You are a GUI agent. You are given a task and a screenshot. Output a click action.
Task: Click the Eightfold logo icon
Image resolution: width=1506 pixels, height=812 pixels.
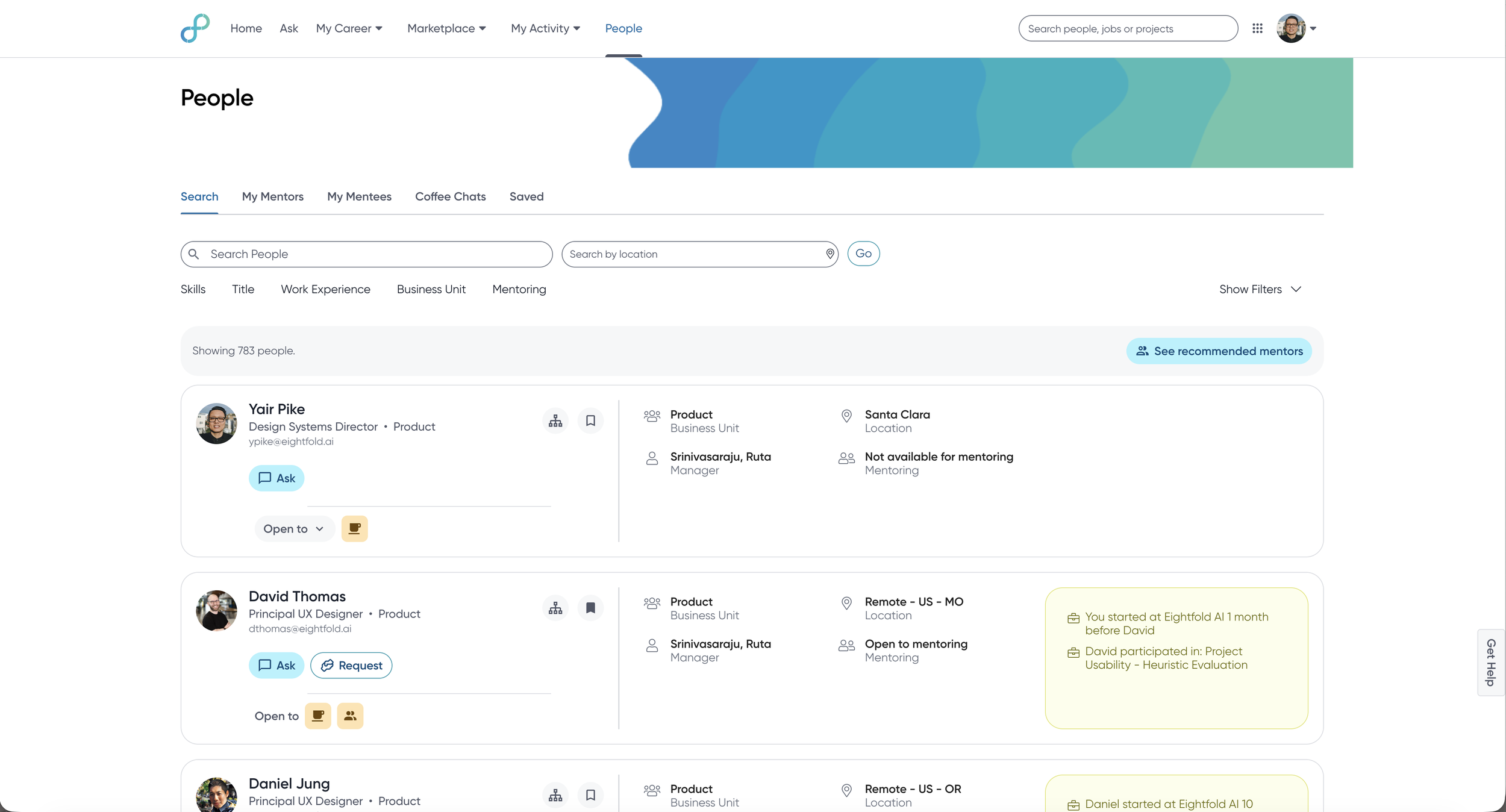point(195,28)
